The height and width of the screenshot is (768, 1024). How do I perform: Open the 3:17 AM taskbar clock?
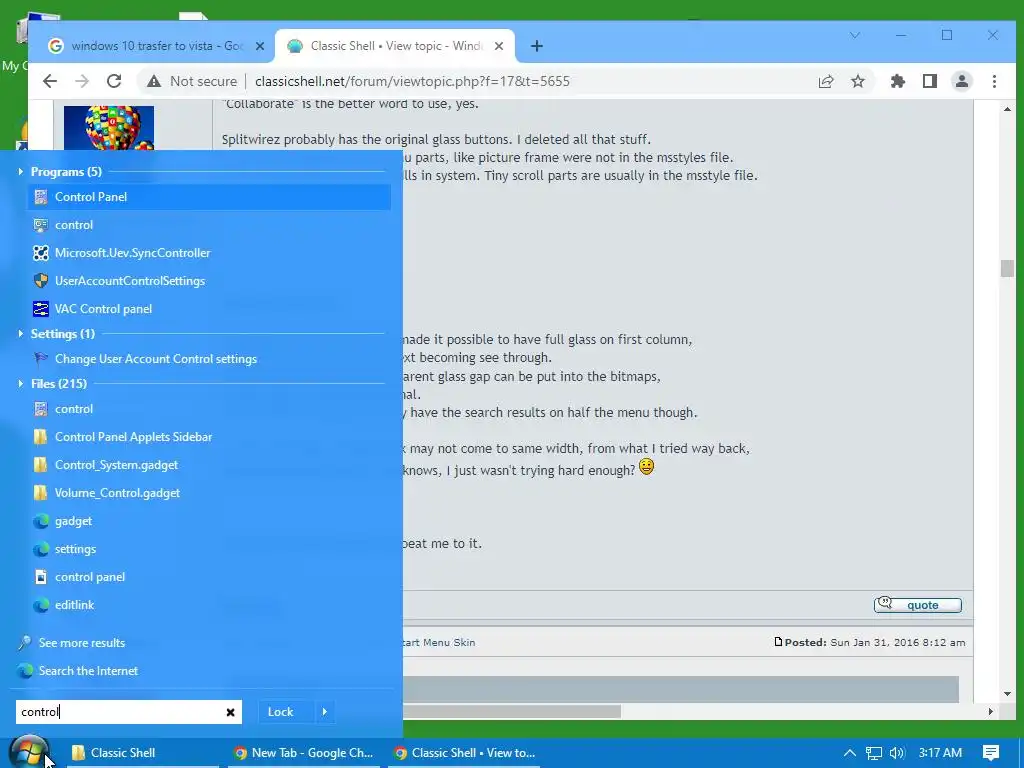coord(940,753)
